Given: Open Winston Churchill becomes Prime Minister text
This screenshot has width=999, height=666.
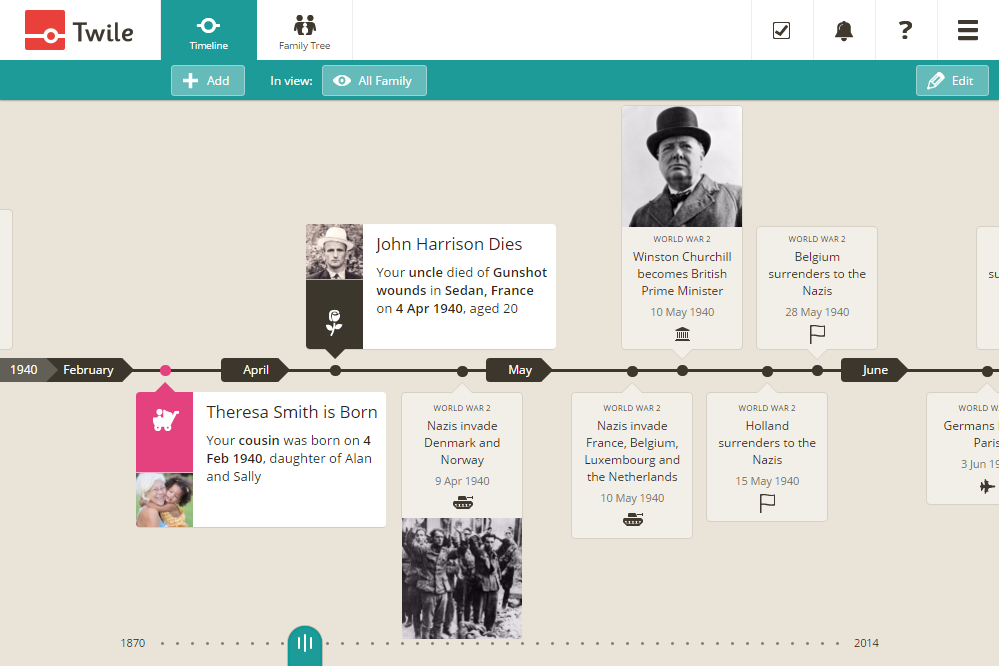Looking at the screenshot, I should [x=682, y=273].
